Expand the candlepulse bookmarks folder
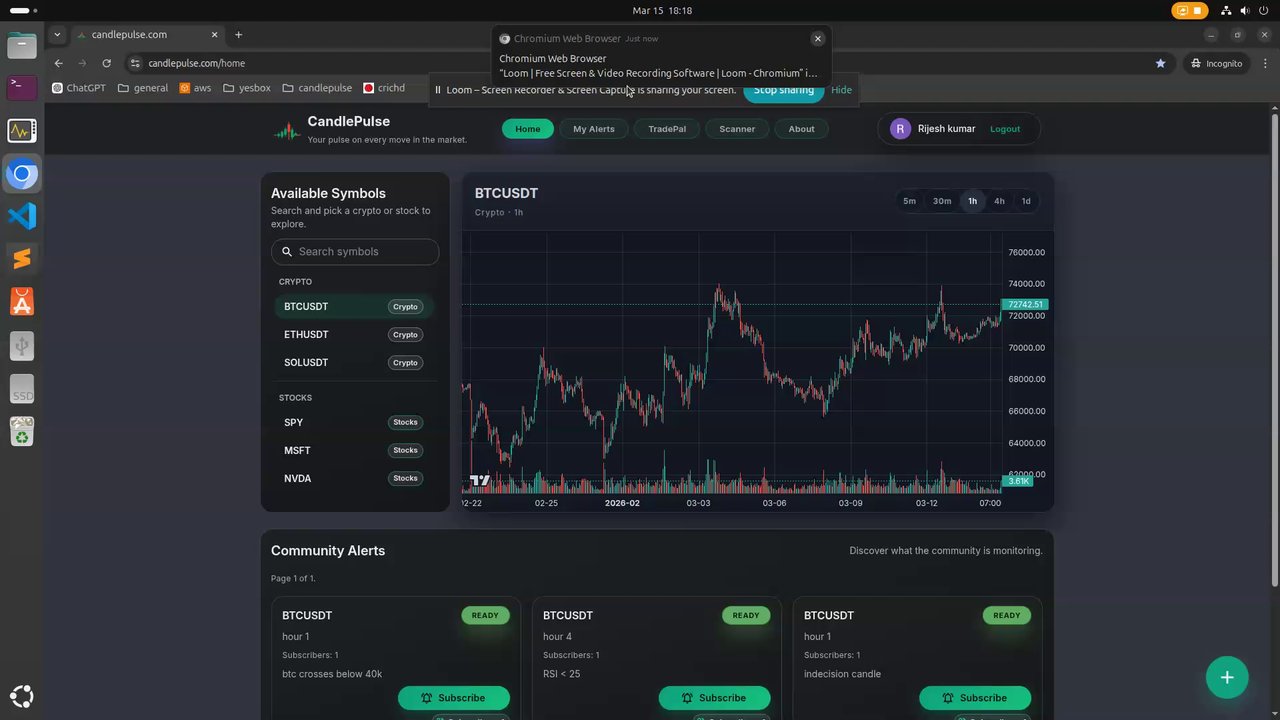 317,88
